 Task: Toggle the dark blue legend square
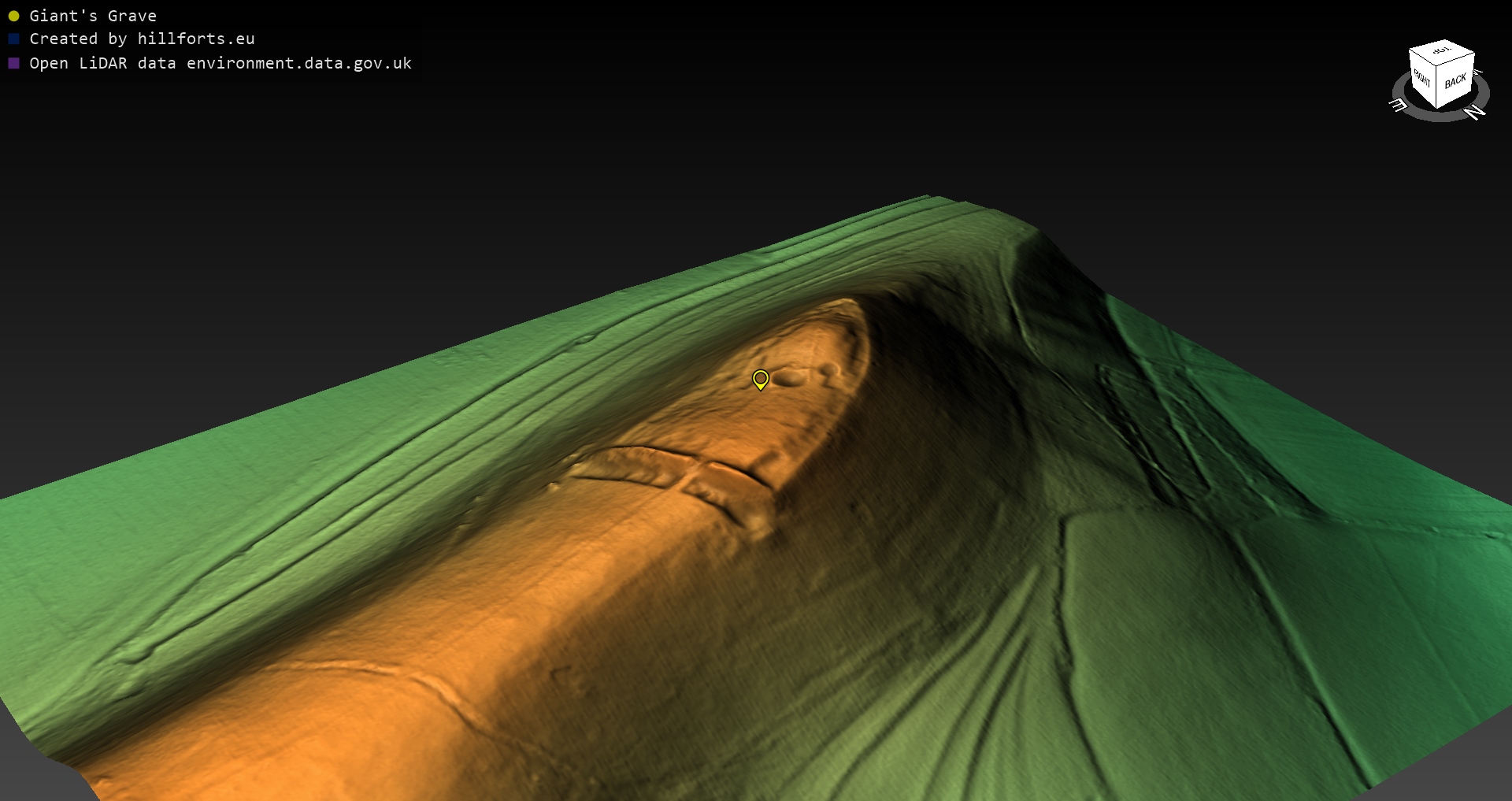point(13,39)
